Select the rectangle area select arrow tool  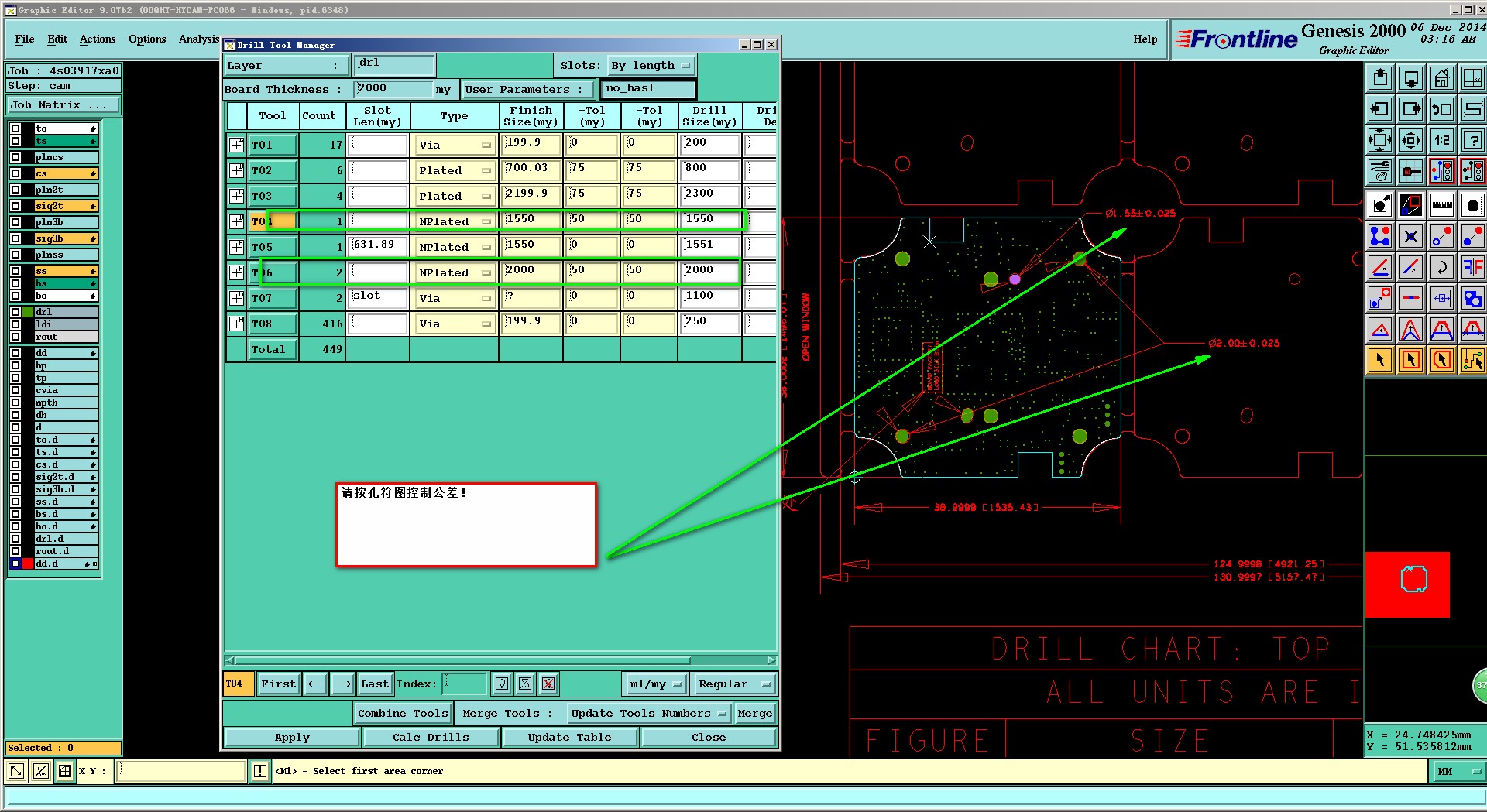pos(1411,360)
